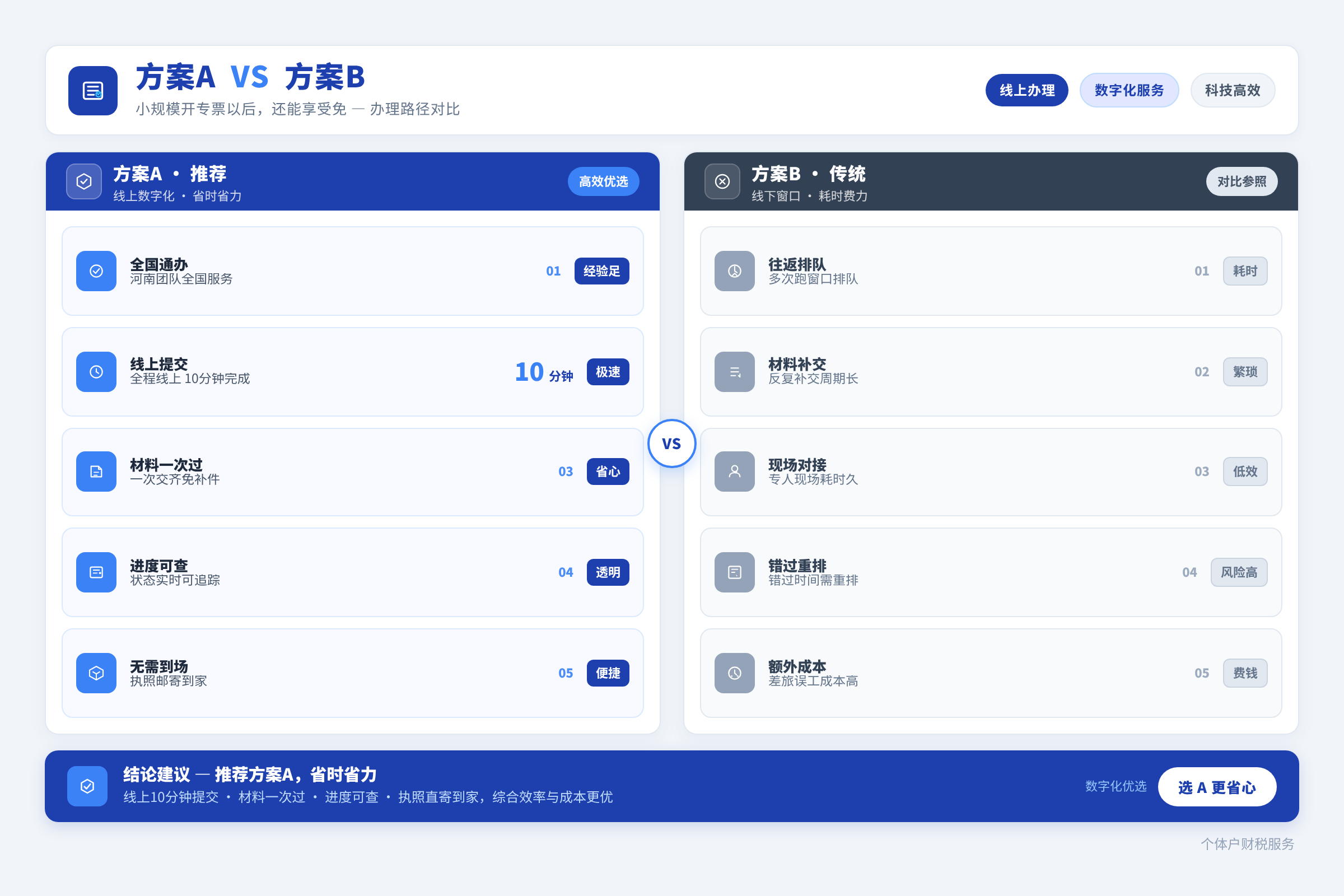Click the list icon in 材料补交 row
This screenshot has height=896, width=1344.
pos(734,371)
